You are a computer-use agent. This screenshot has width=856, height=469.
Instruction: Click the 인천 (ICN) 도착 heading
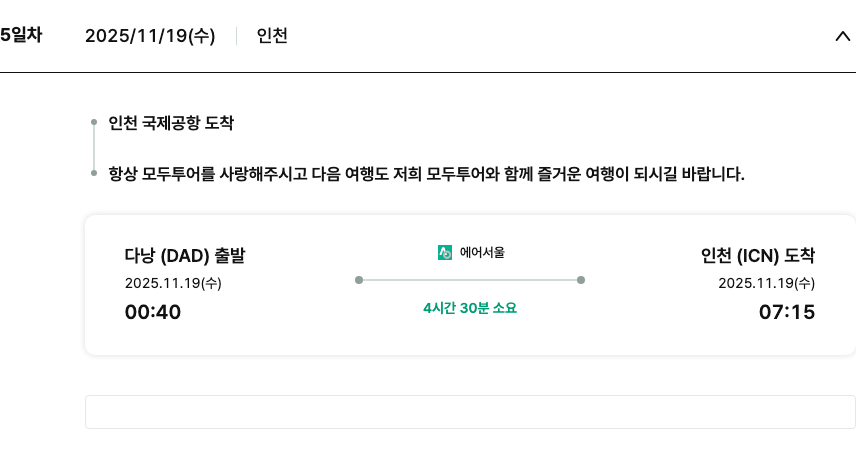point(758,255)
